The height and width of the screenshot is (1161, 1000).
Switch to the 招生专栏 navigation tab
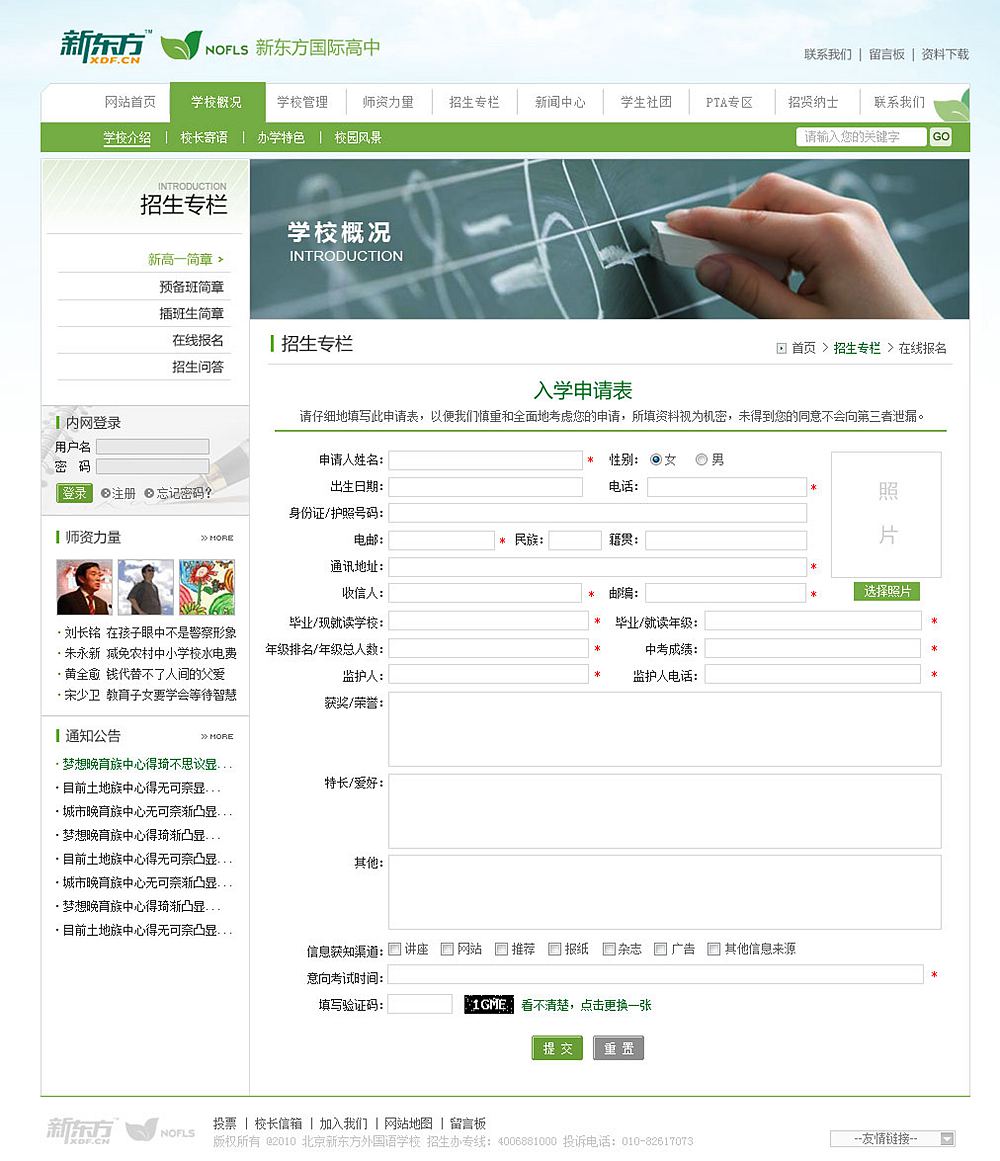pos(473,101)
